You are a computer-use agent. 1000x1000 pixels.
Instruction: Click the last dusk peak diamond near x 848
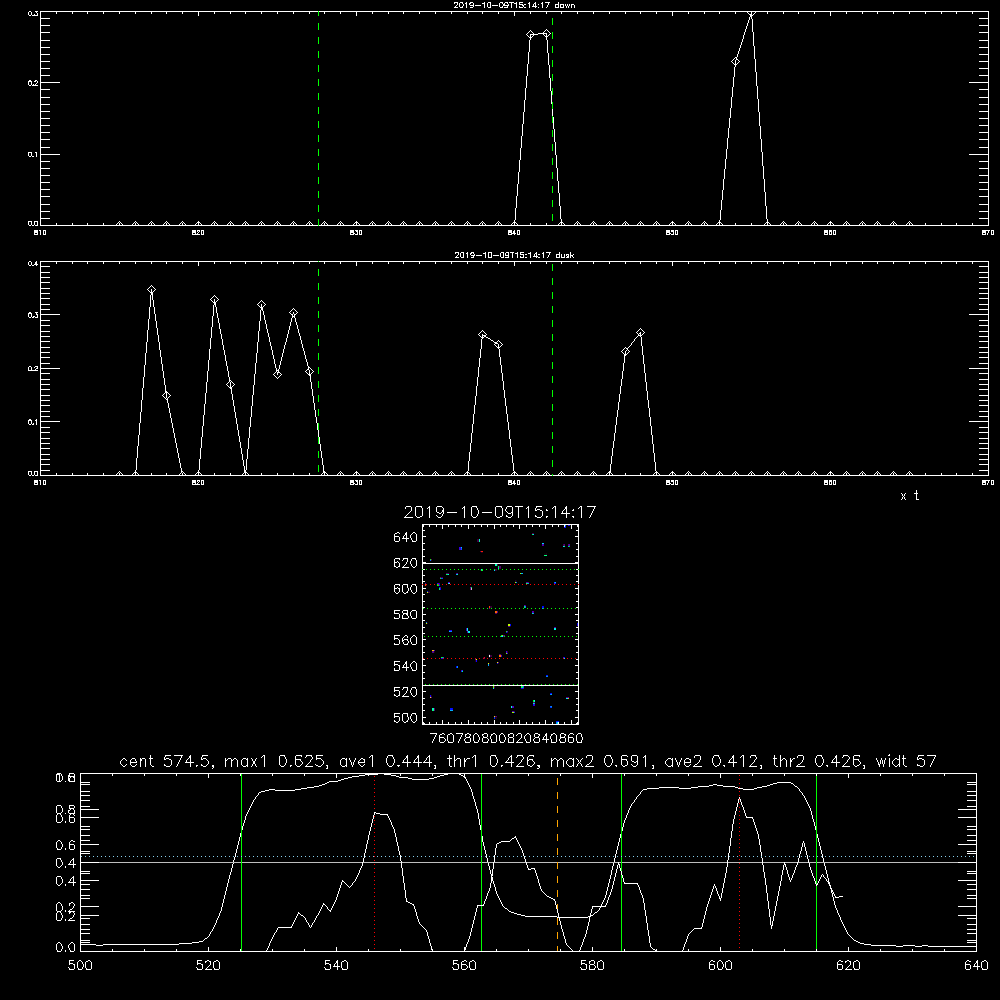640,333
